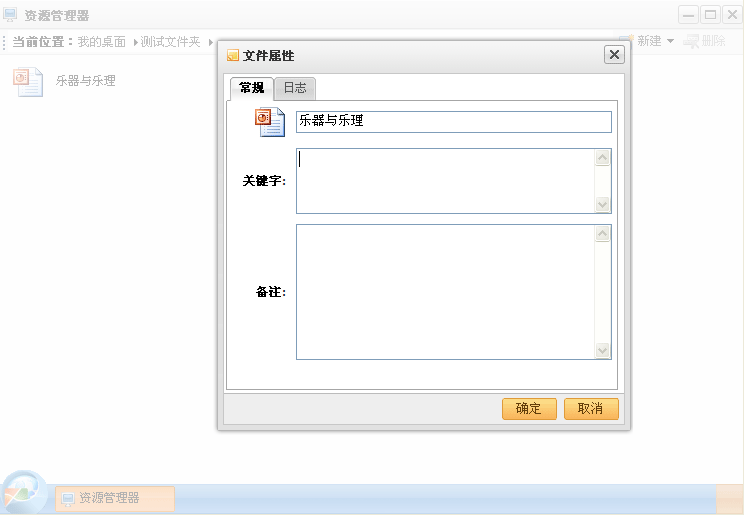Click the 删除 toolbar button
The image size is (744, 515).
tap(704, 41)
